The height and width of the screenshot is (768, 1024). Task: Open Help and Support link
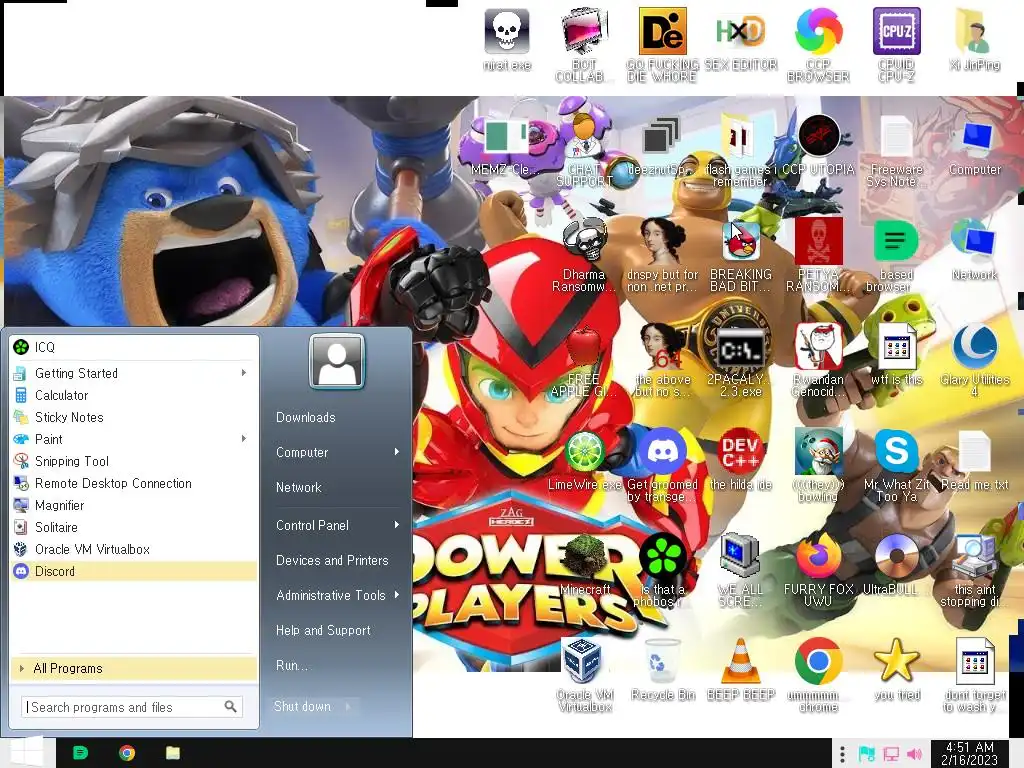click(323, 630)
